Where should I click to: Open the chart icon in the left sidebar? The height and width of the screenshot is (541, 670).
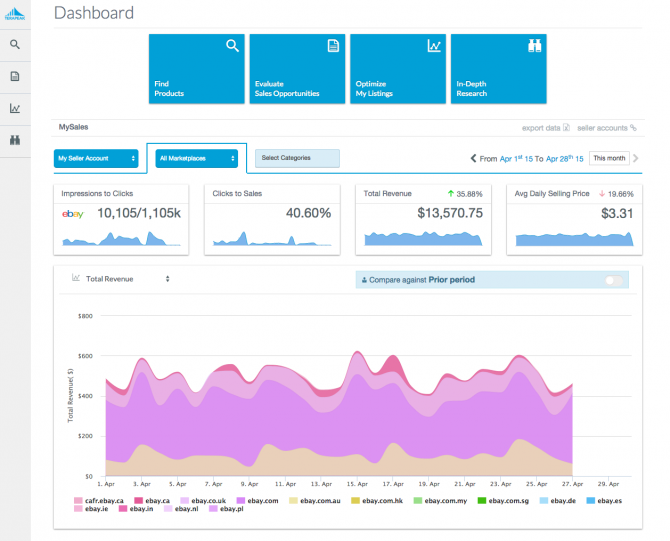click(x=15, y=109)
